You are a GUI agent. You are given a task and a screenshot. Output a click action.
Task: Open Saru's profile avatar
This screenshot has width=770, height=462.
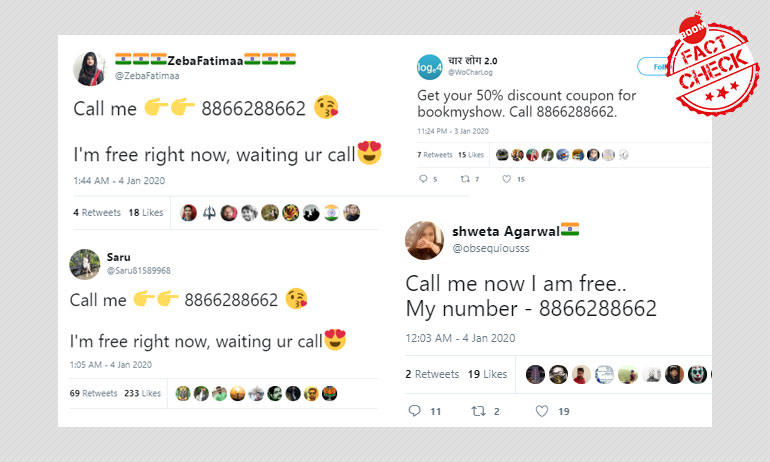point(84,264)
